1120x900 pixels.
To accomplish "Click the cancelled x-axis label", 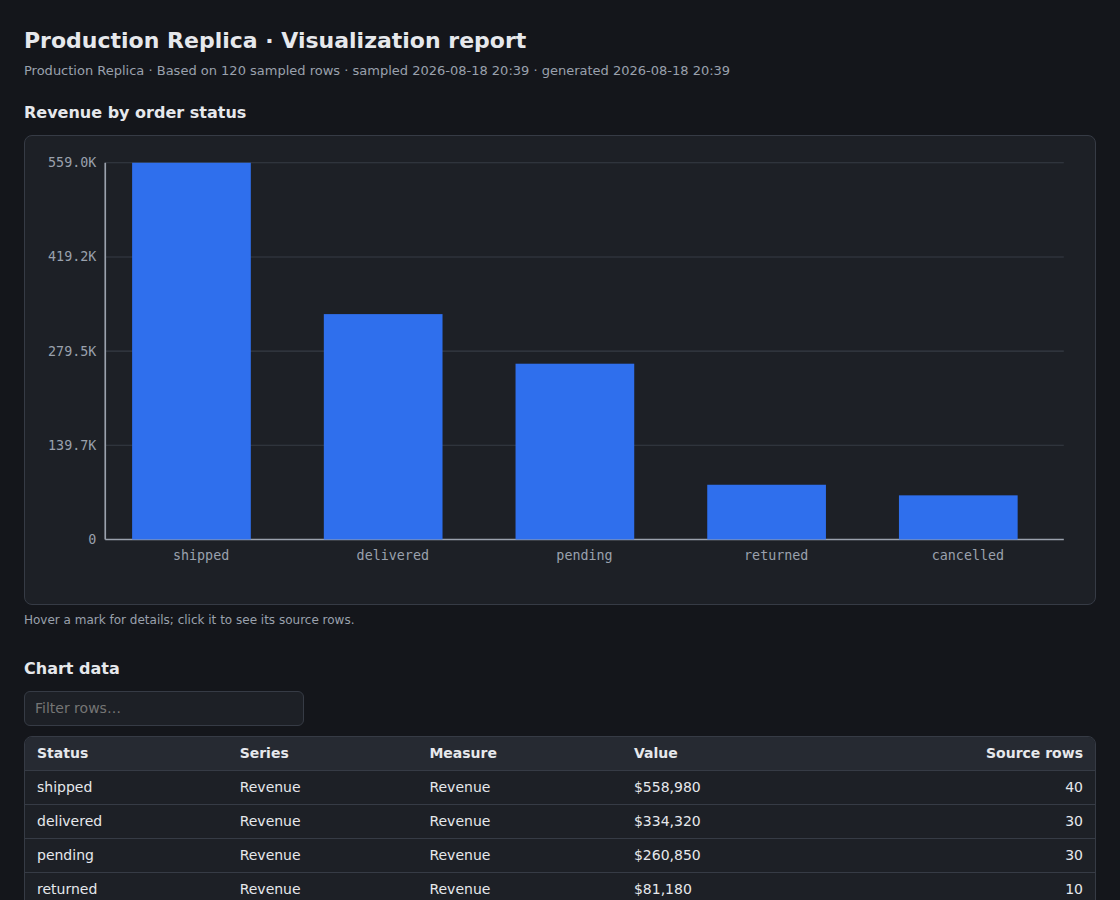I will coord(967,555).
